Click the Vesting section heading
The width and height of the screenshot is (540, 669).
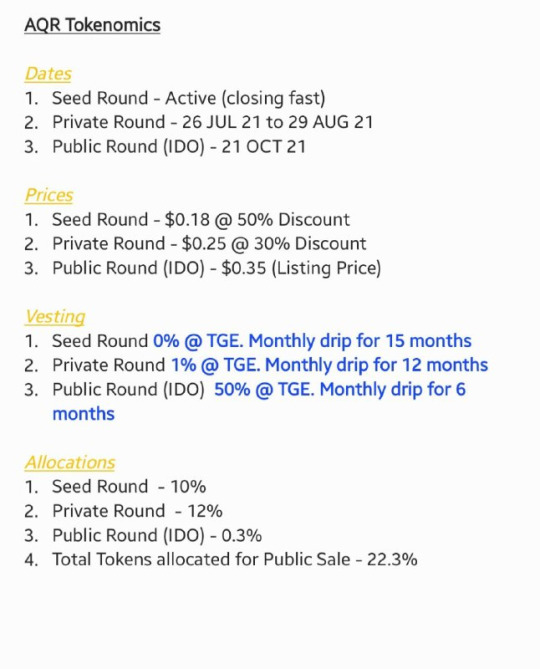pyautogui.click(x=55, y=317)
